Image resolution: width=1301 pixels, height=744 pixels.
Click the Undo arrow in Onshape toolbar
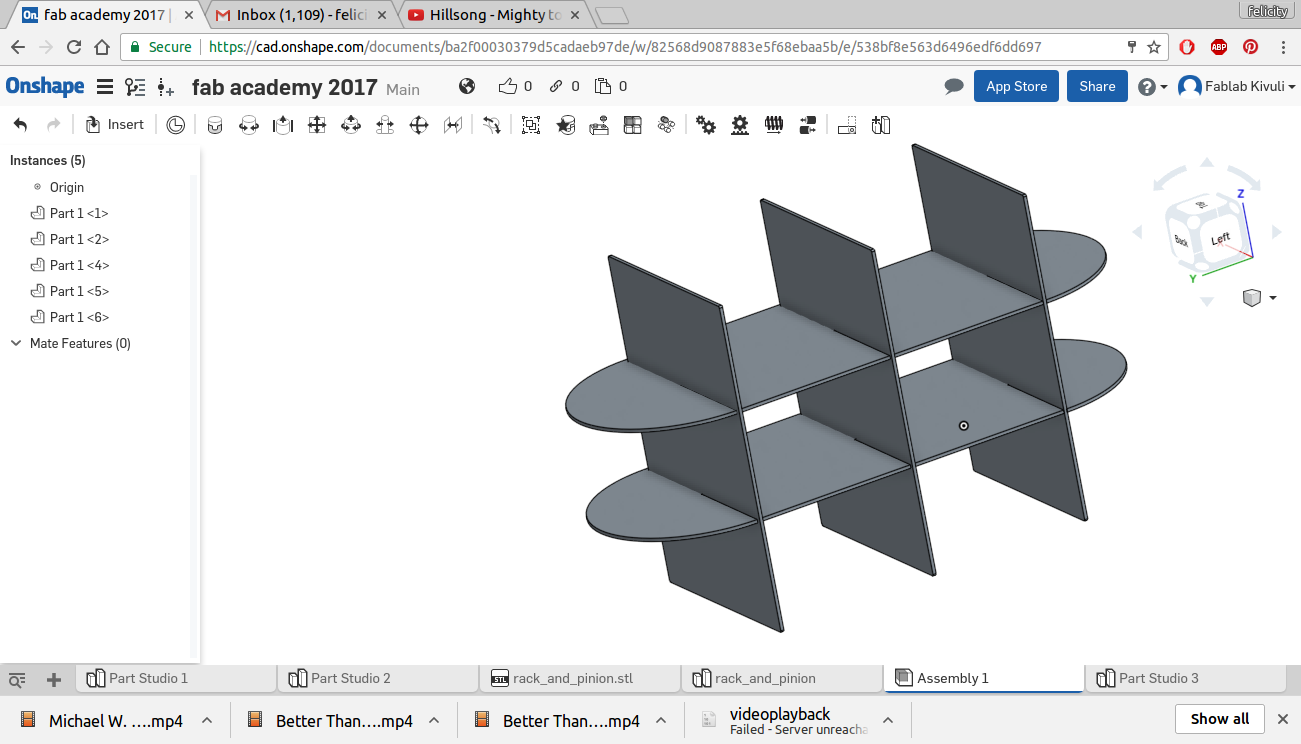click(x=20, y=125)
